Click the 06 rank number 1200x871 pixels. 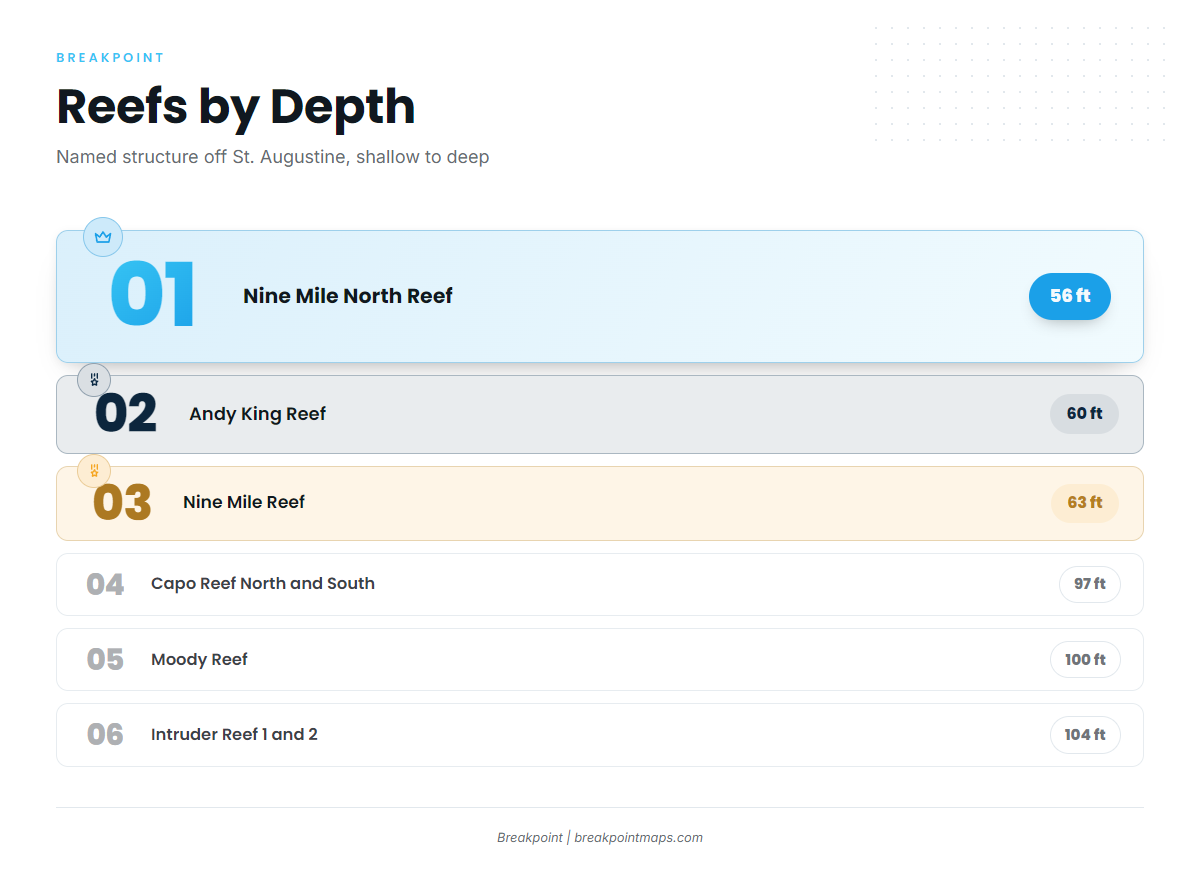[x=105, y=735]
